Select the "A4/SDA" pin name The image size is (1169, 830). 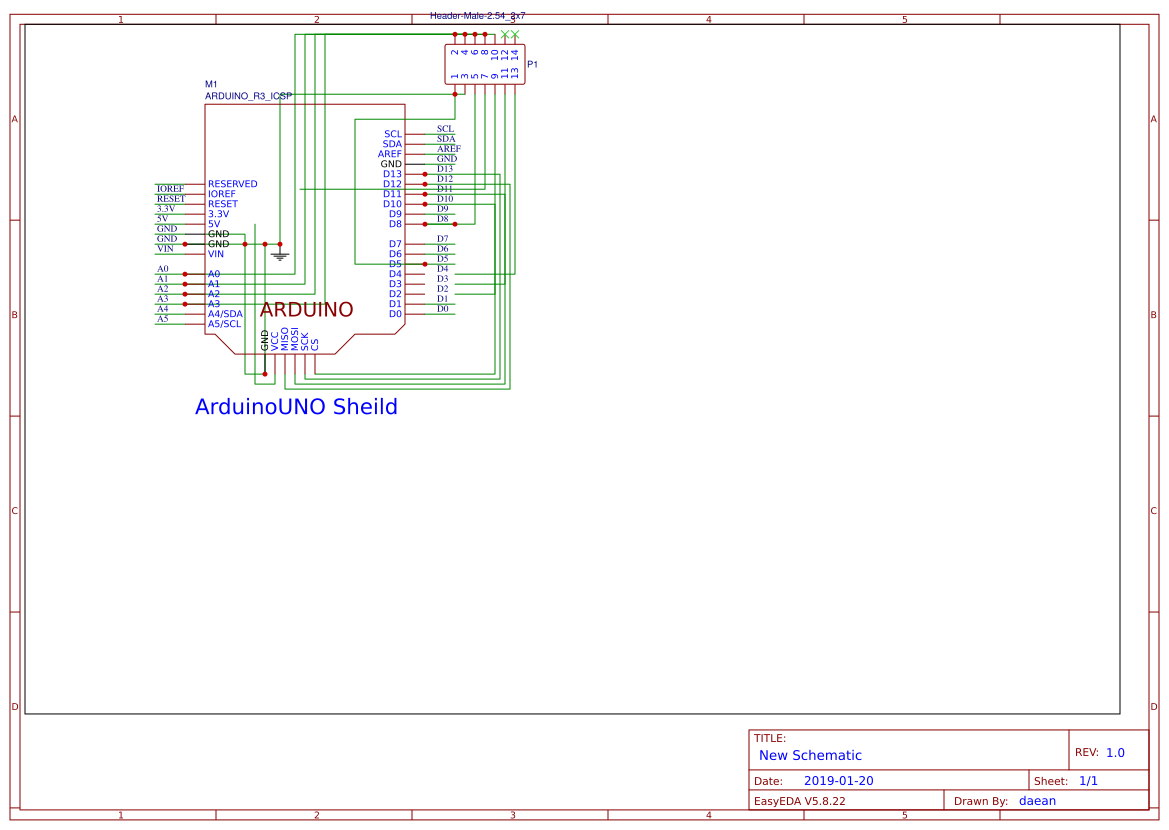click(x=225, y=314)
